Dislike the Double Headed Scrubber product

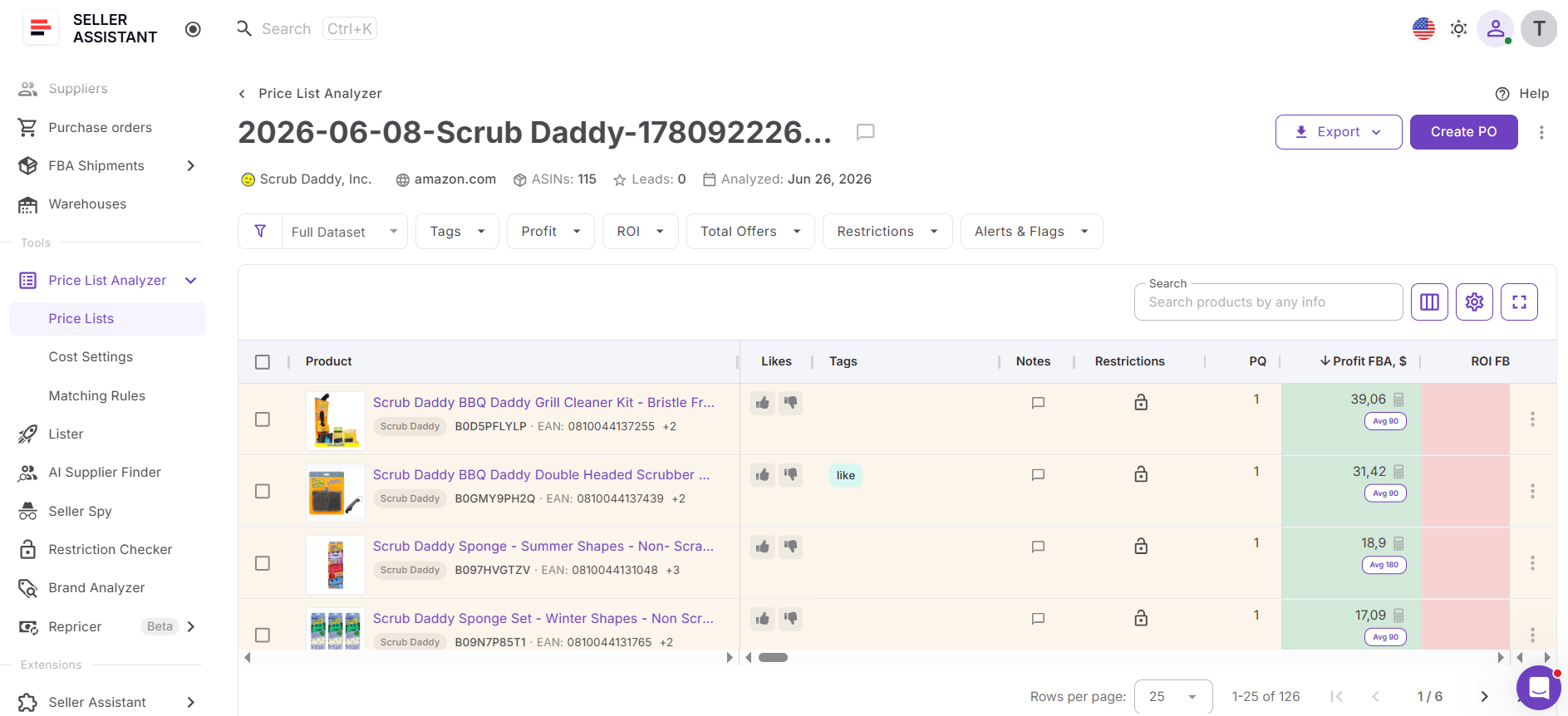[x=790, y=475]
